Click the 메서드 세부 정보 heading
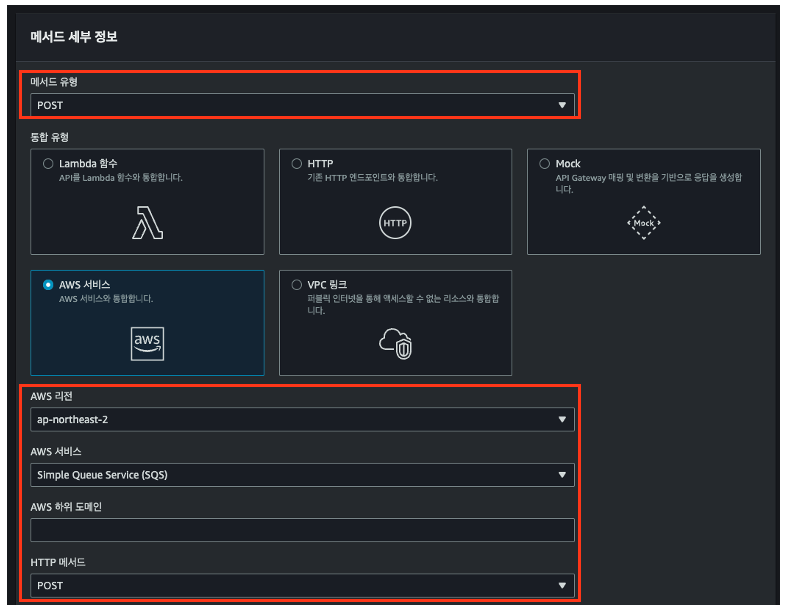This screenshot has width=787, height=611. point(74,37)
